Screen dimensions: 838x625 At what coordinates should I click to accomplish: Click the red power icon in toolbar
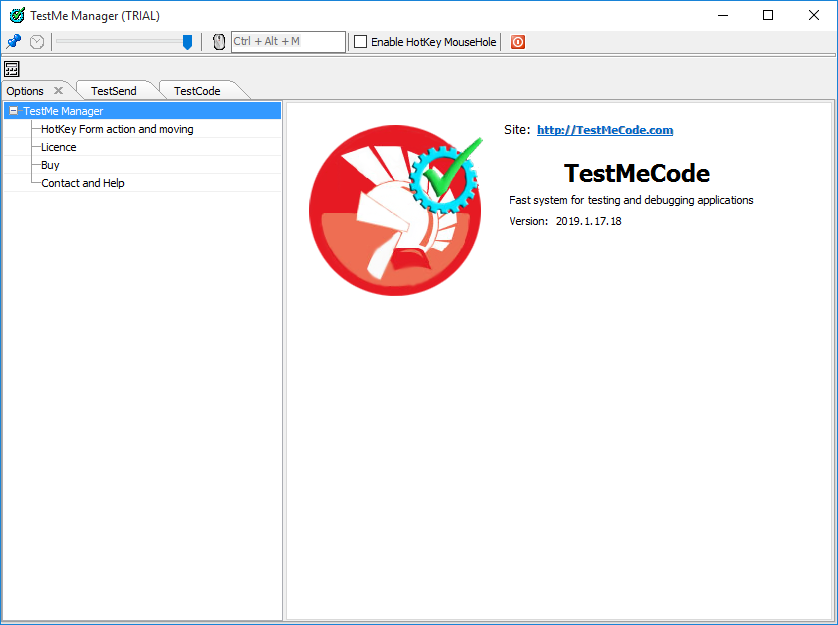[518, 42]
